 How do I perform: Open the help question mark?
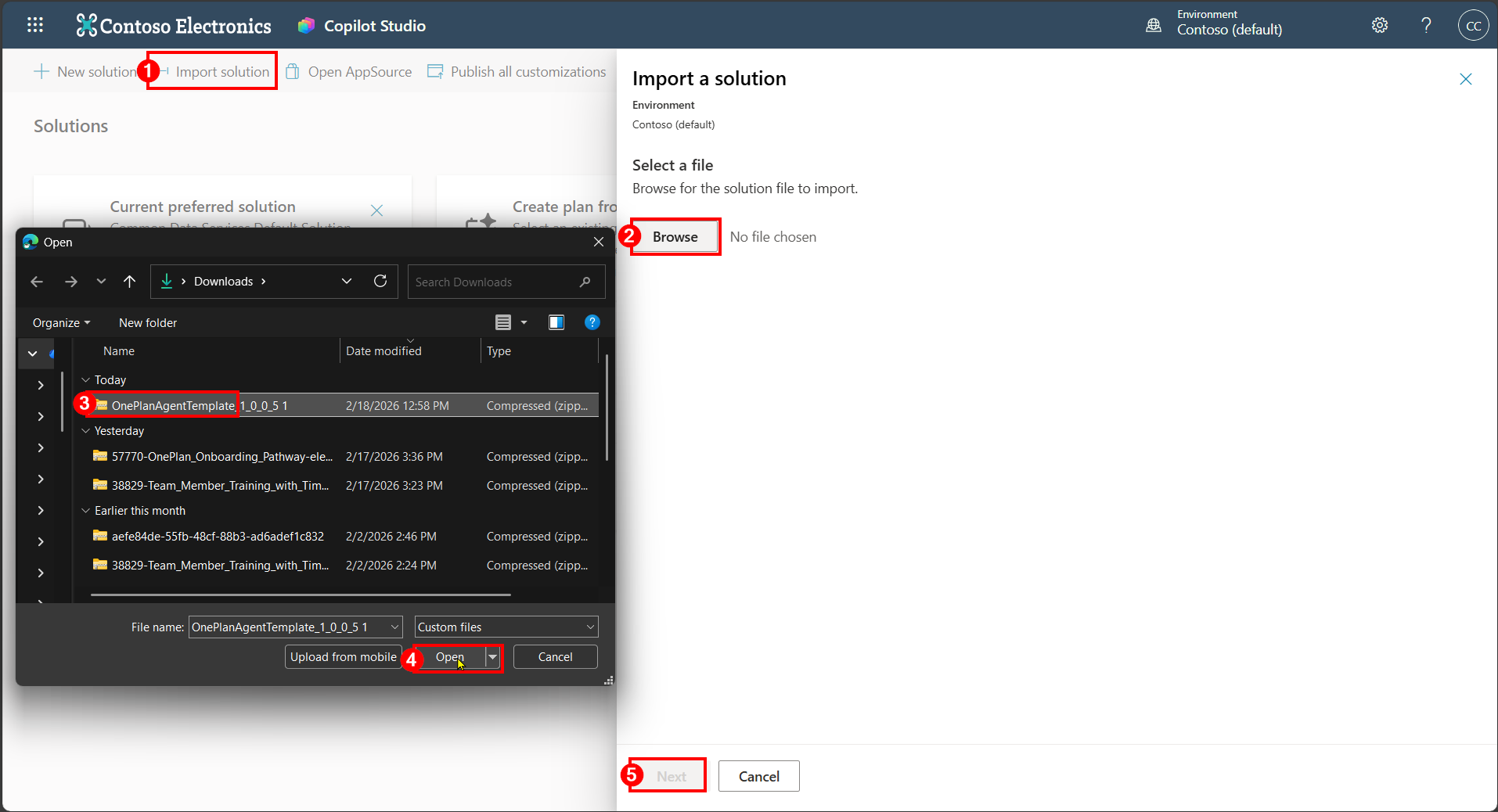[x=1426, y=25]
